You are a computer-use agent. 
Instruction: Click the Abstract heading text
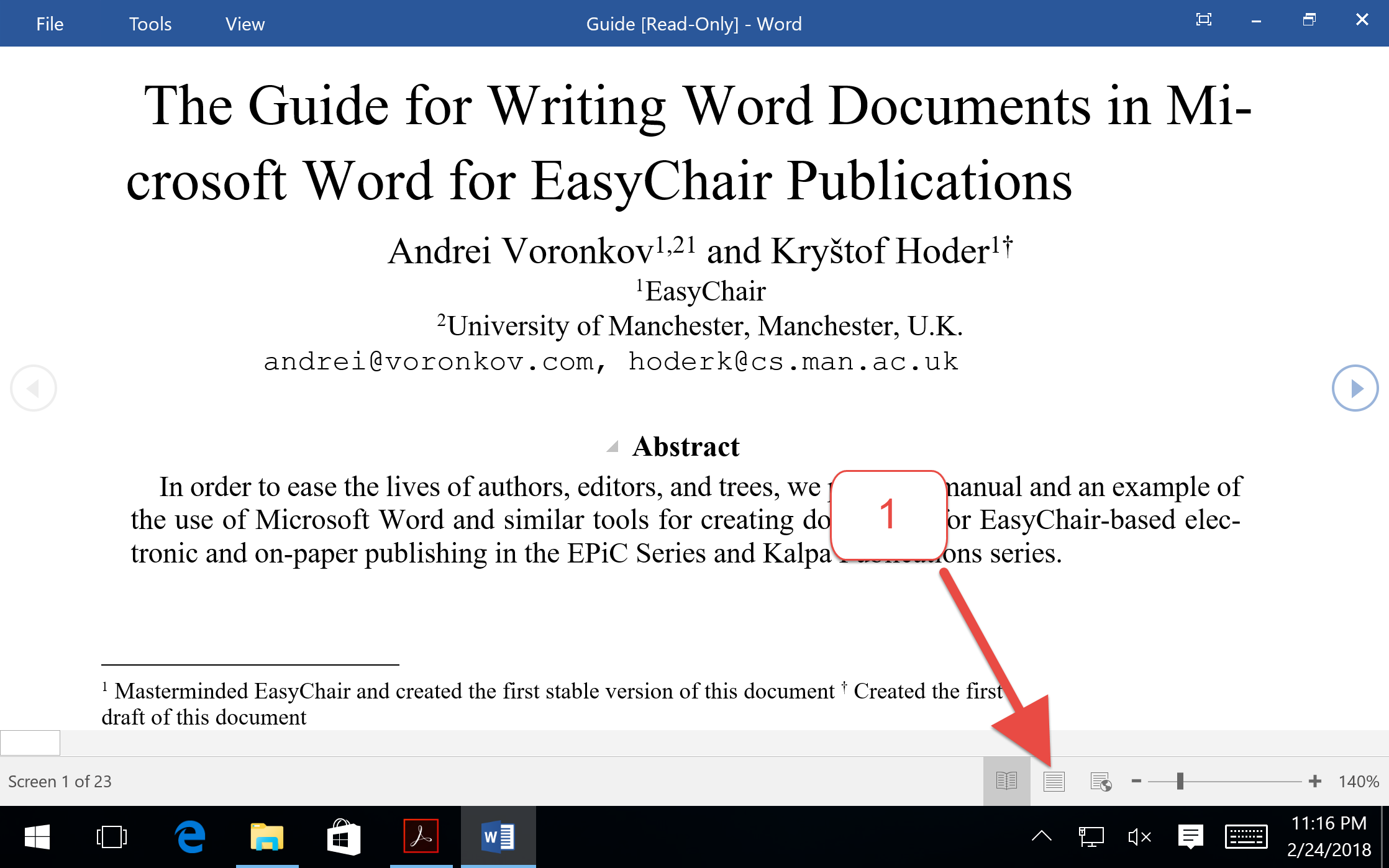pyautogui.click(x=686, y=446)
